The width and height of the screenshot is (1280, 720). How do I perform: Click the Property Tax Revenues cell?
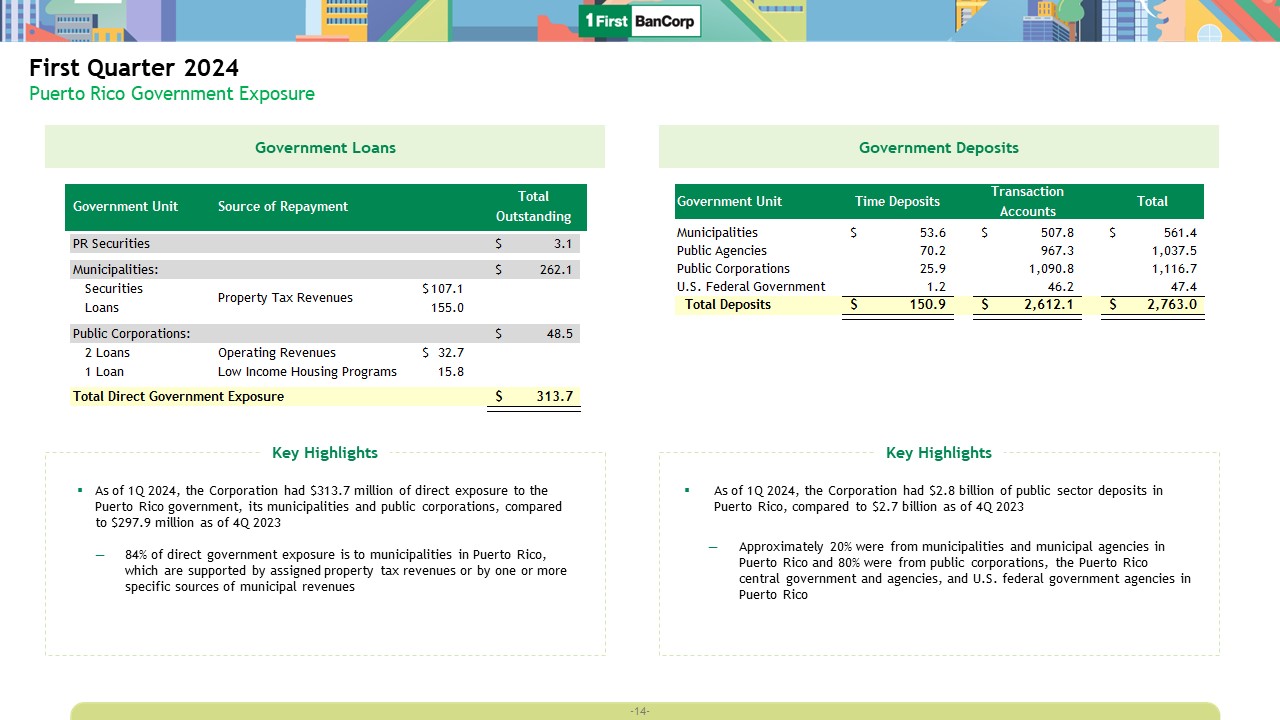pos(285,298)
